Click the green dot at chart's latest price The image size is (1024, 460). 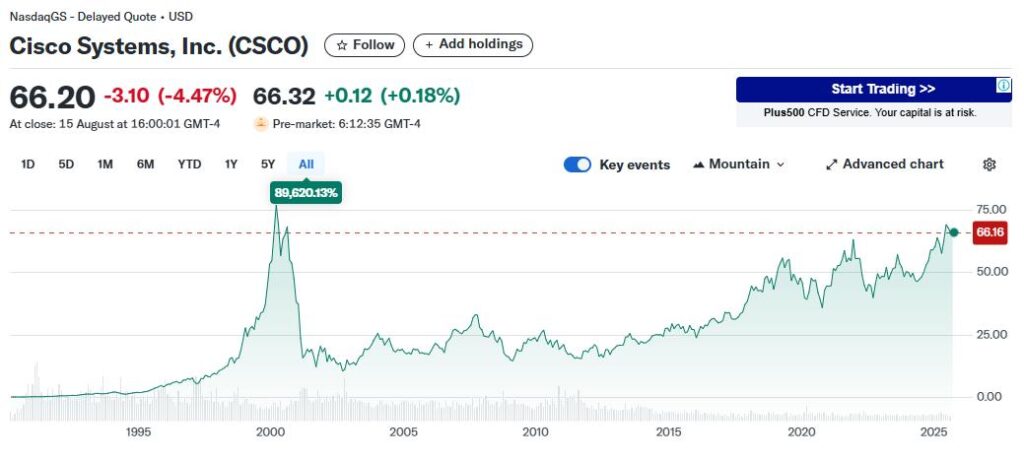(954, 232)
